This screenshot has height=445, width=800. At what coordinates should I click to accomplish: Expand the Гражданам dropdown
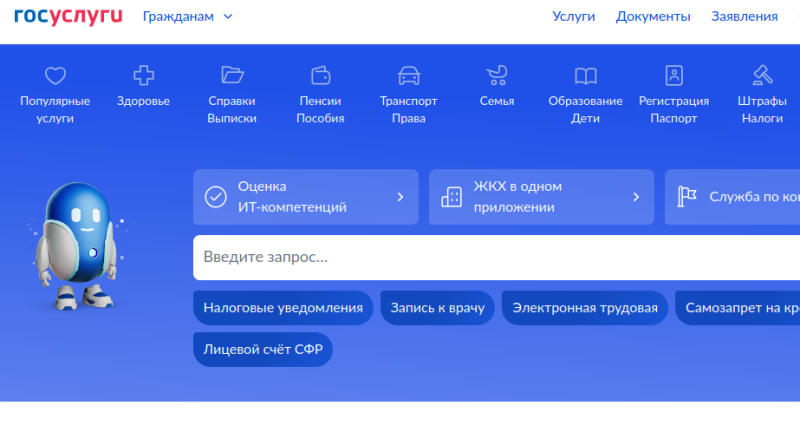click(187, 16)
